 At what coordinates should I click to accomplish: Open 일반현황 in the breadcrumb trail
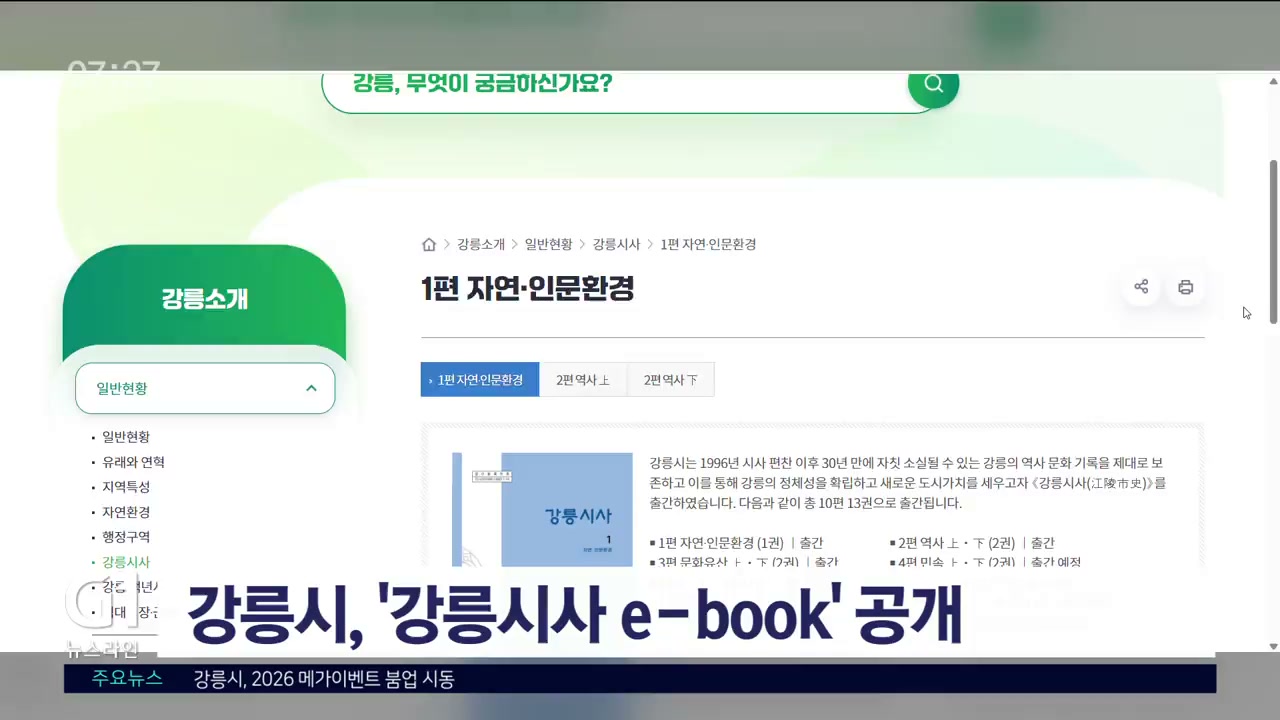point(548,244)
